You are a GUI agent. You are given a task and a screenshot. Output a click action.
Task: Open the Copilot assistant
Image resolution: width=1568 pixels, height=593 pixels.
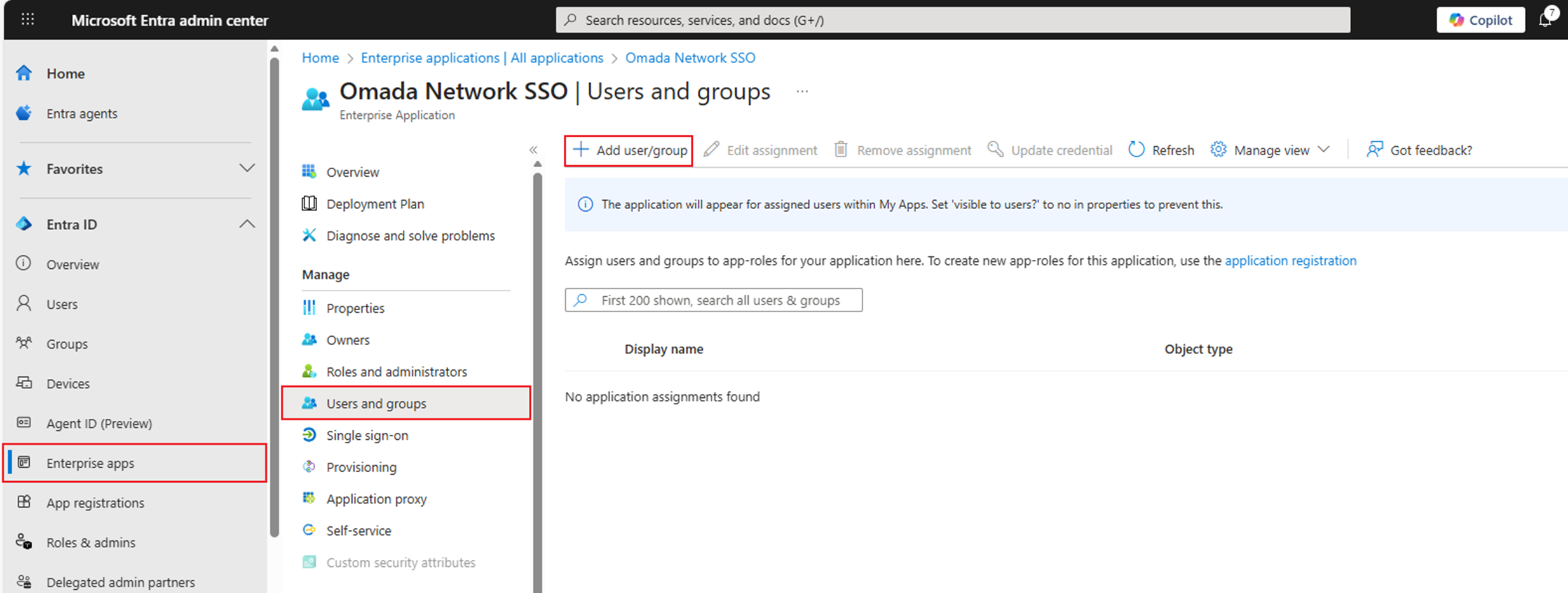point(1480,20)
